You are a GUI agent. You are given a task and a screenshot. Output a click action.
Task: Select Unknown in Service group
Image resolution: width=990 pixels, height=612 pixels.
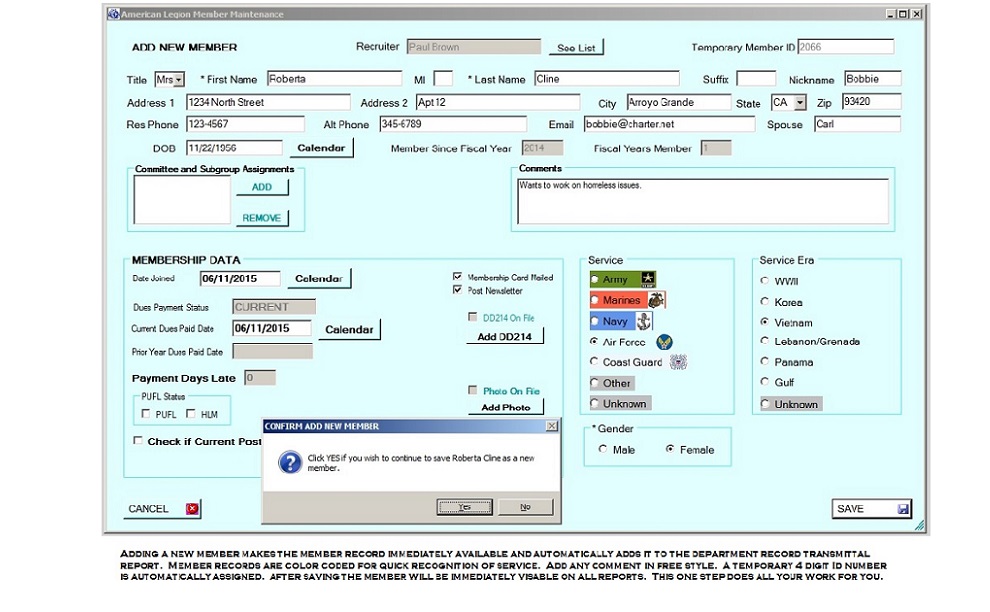coord(595,403)
